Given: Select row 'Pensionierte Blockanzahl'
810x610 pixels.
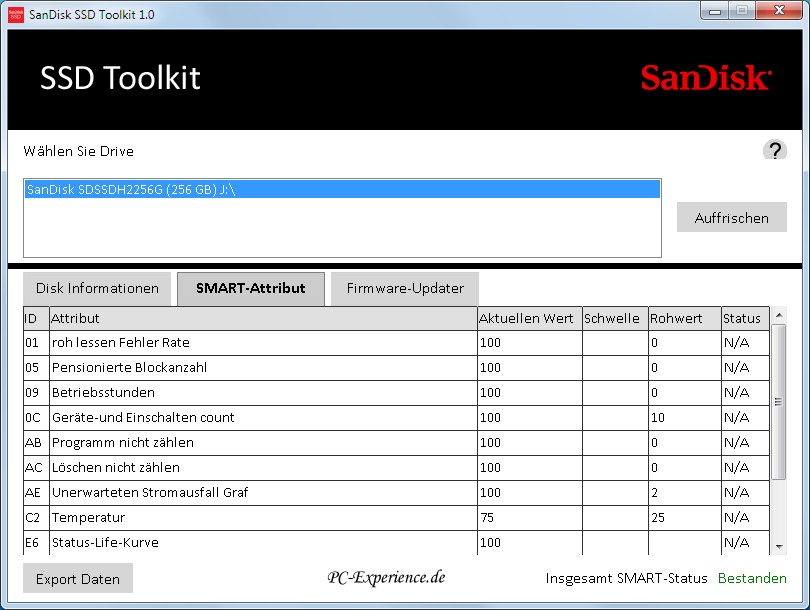Looking at the screenshot, I should (396, 367).
